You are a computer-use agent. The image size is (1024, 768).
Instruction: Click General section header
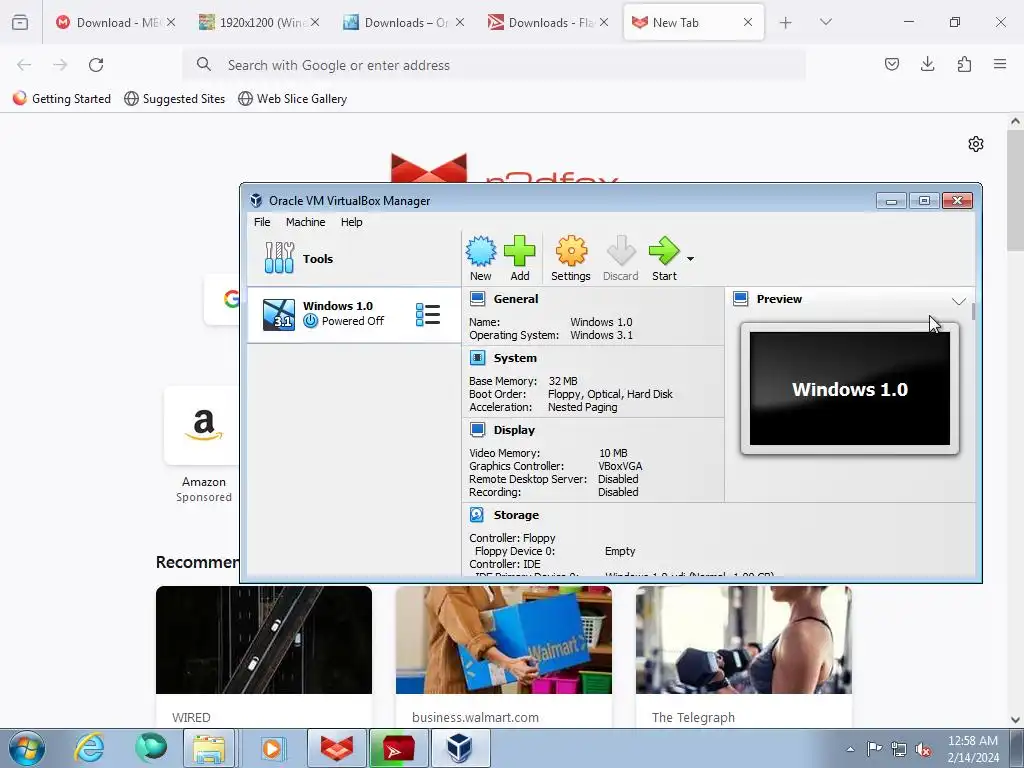516,299
